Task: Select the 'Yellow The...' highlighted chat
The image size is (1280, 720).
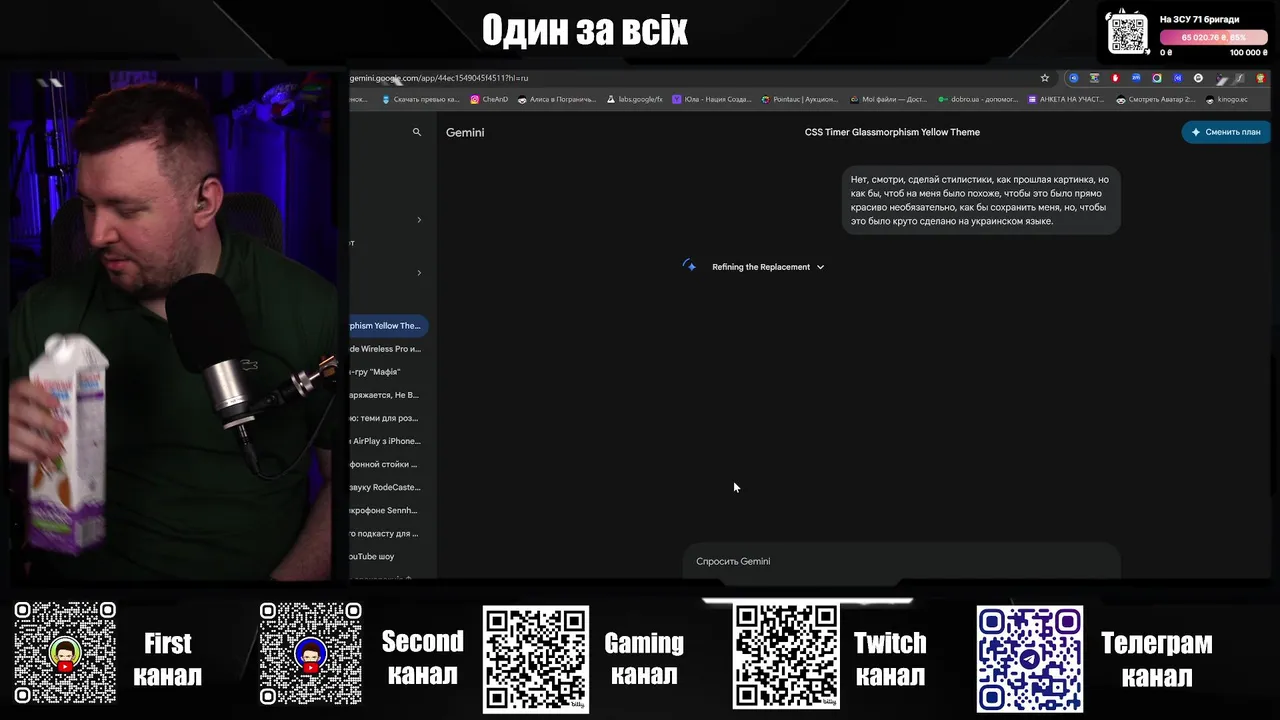Action: click(x=388, y=326)
